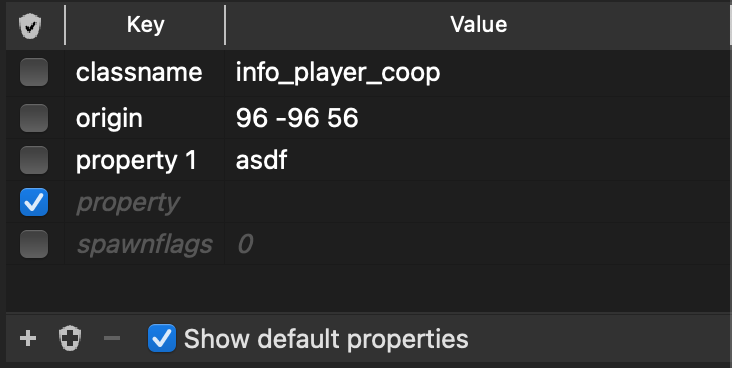Toggle the classname row protection checkbox
The image size is (732, 368).
(34, 72)
